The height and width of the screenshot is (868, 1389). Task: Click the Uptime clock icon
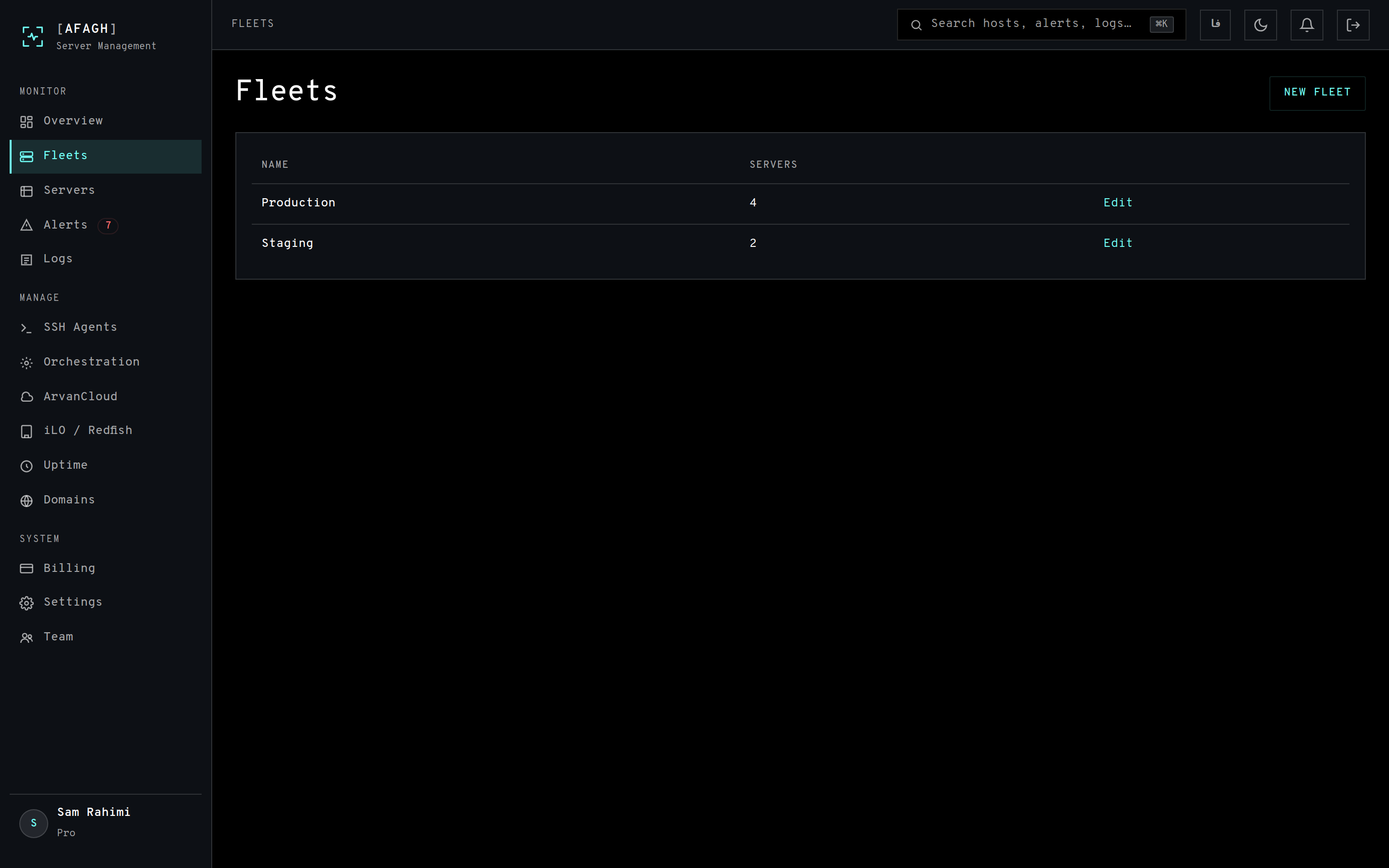(x=27, y=465)
